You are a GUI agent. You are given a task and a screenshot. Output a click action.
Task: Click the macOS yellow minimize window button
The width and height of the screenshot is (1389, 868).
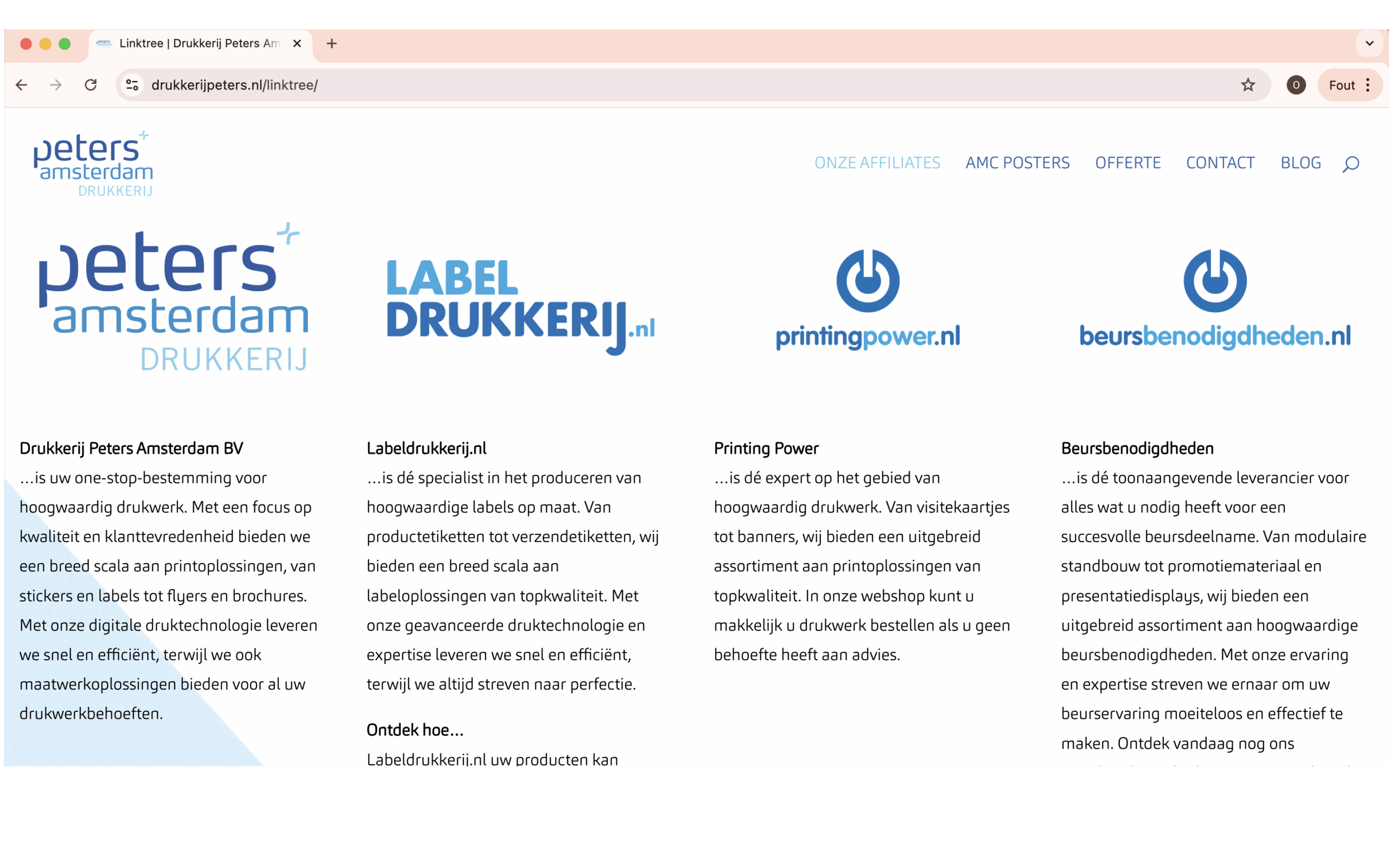46,43
